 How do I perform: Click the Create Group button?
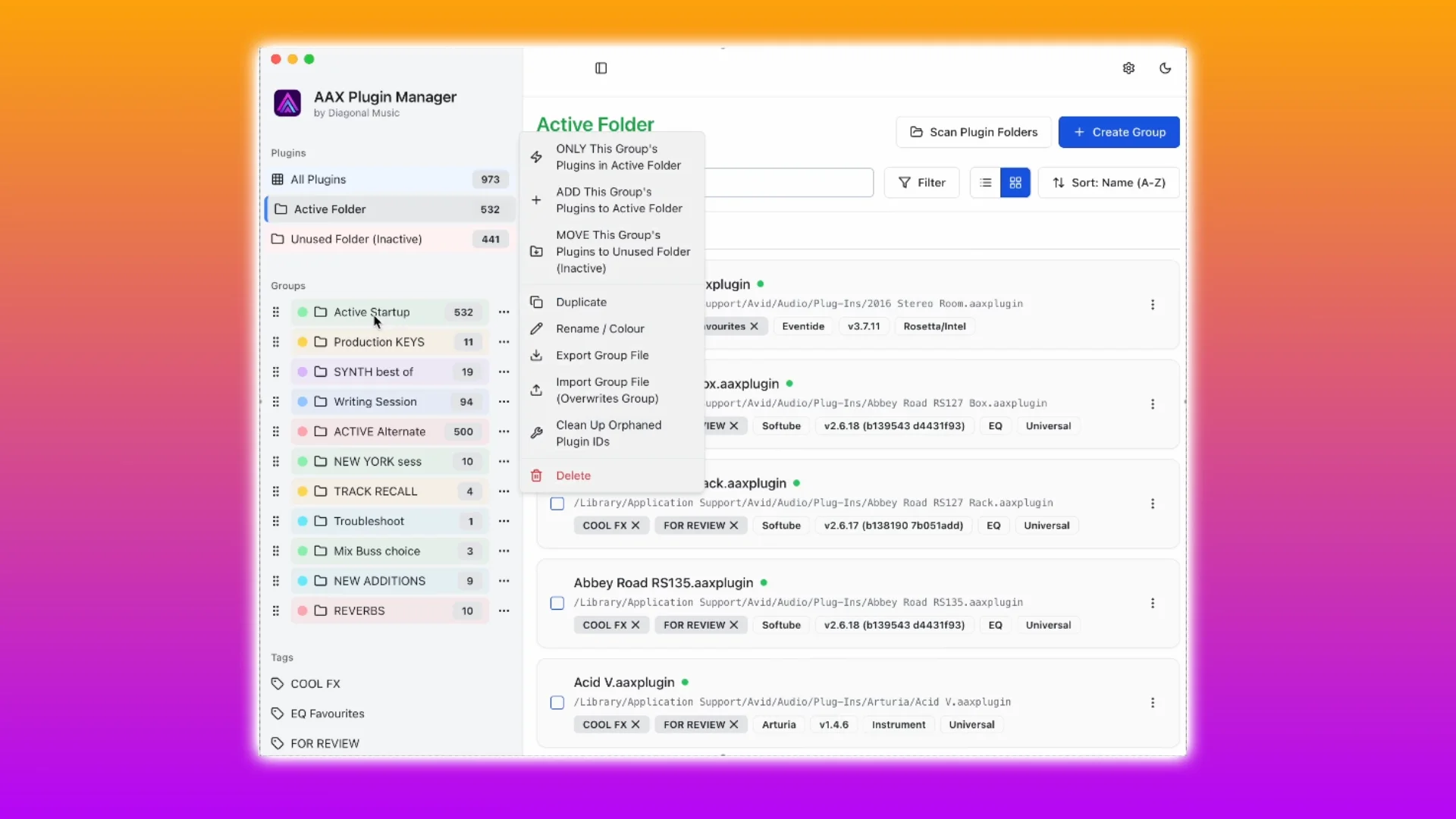pos(1119,132)
